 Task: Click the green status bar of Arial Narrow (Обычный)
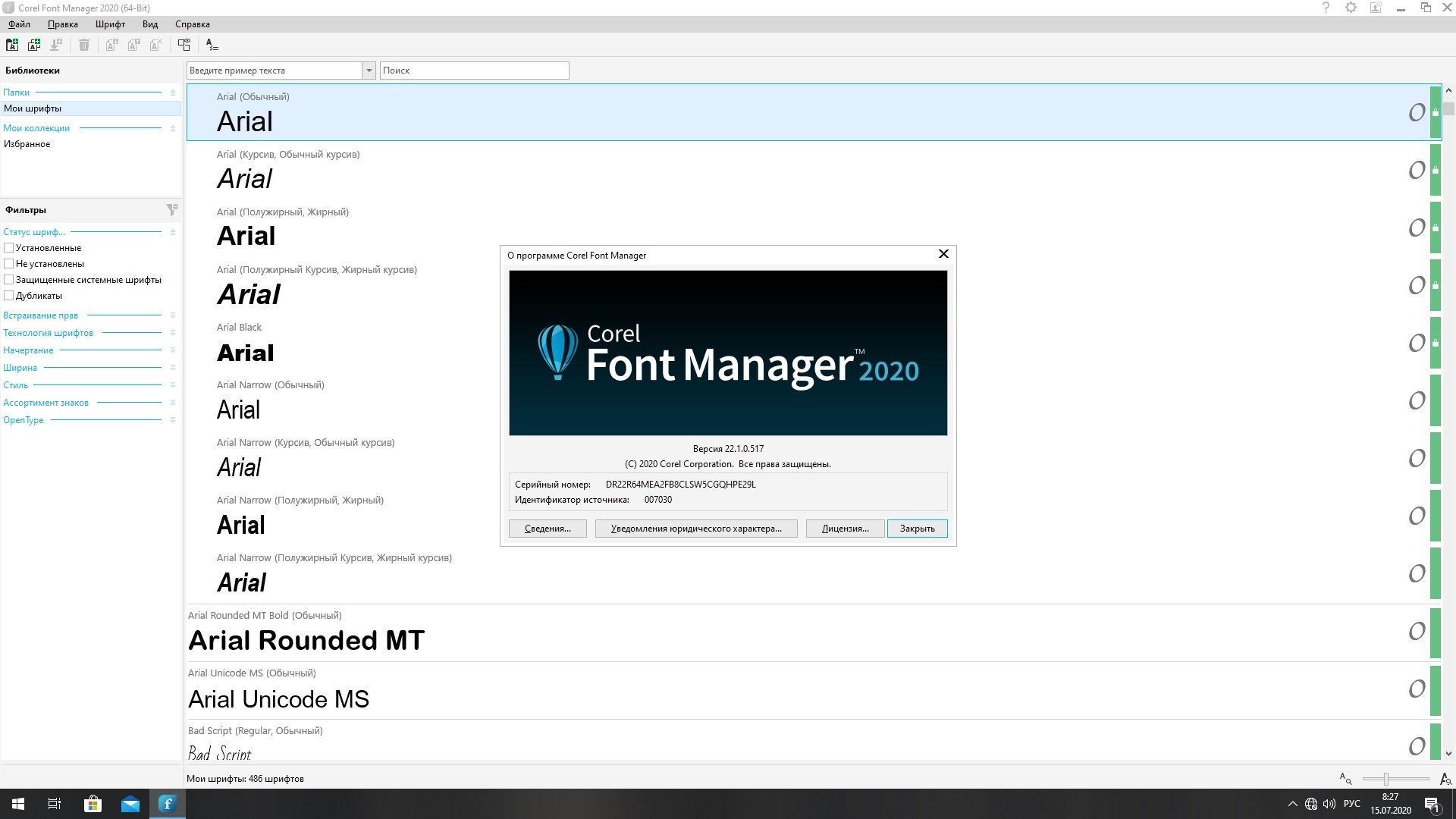(1435, 400)
